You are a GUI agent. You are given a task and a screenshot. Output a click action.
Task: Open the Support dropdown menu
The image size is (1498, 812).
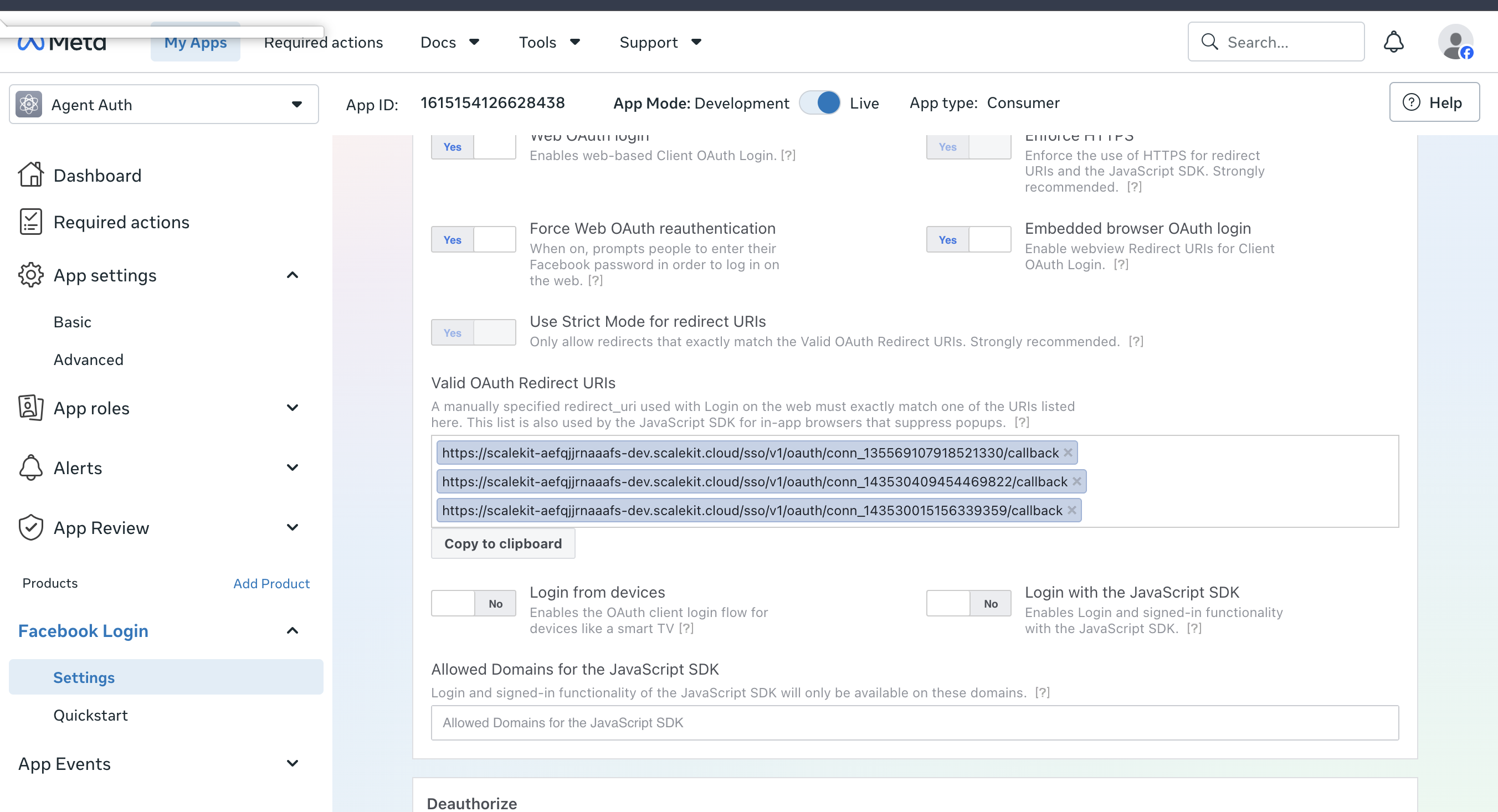[x=660, y=42]
